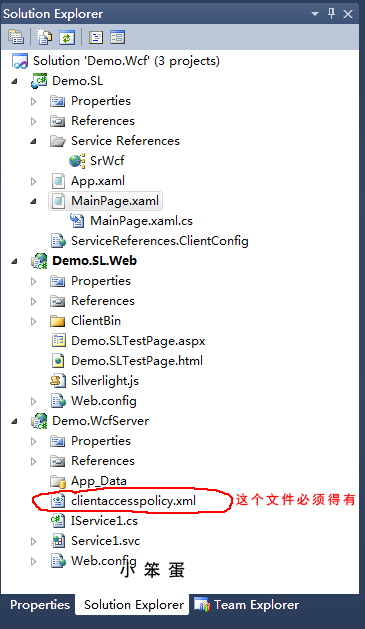Select ServiceReferences.ClientConfig file
Screen dimensions: 365x629
click(160, 241)
